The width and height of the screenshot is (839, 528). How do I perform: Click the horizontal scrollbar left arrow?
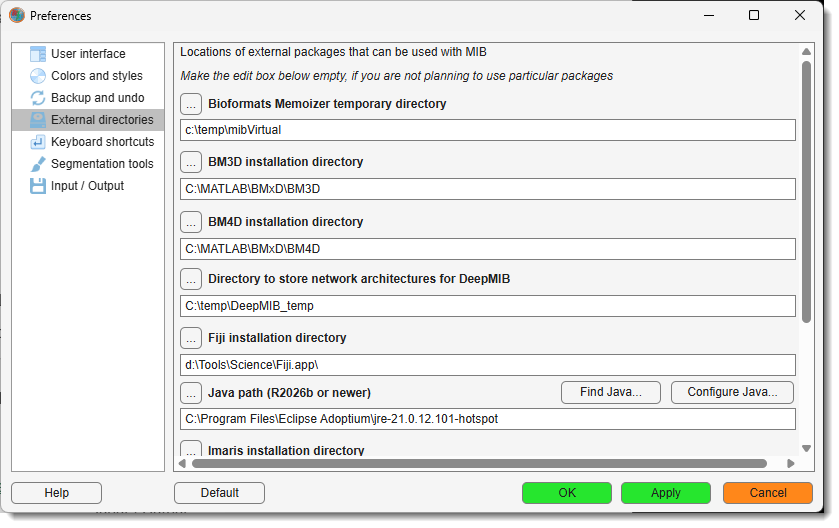tap(182, 463)
